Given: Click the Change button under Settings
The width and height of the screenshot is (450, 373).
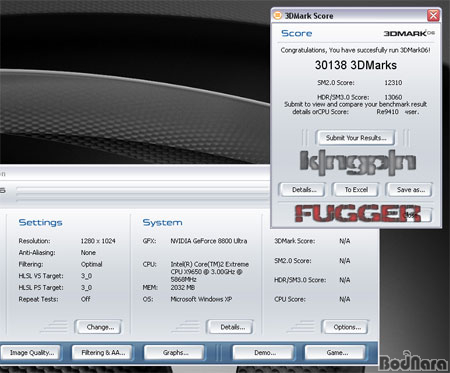Looking at the screenshot, I should point(100,327).
